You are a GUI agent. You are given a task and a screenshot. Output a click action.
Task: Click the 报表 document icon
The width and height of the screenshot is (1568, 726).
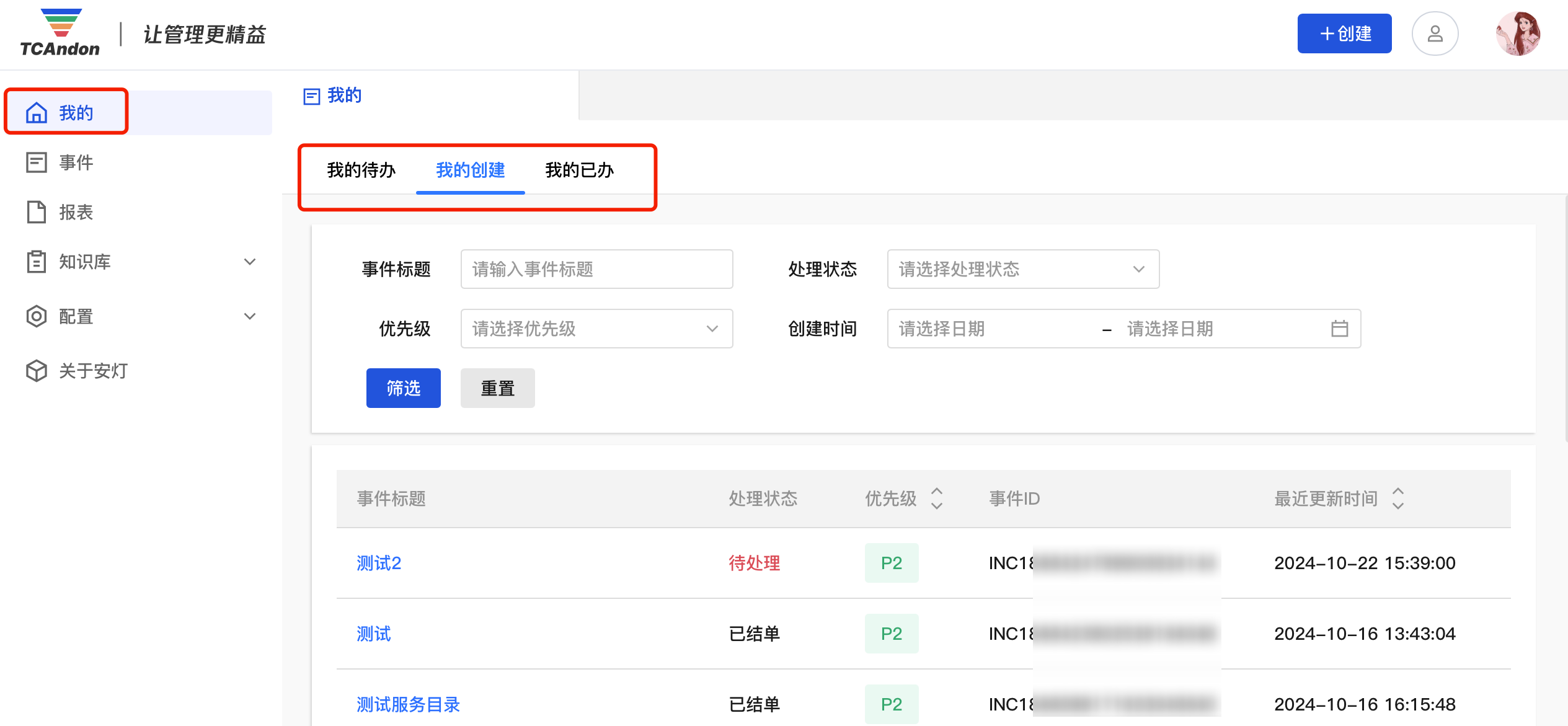(x=37, y=212)
